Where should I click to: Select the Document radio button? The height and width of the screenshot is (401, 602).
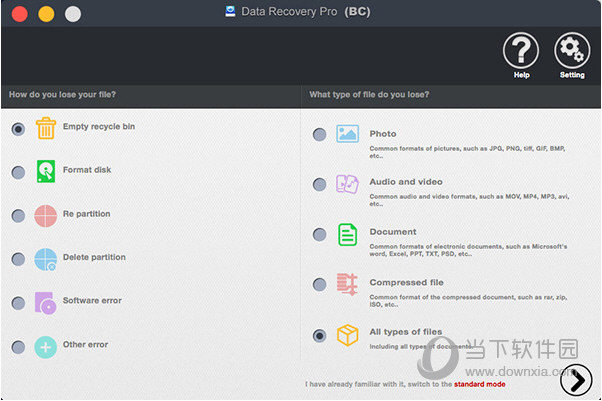coord(319,234)
